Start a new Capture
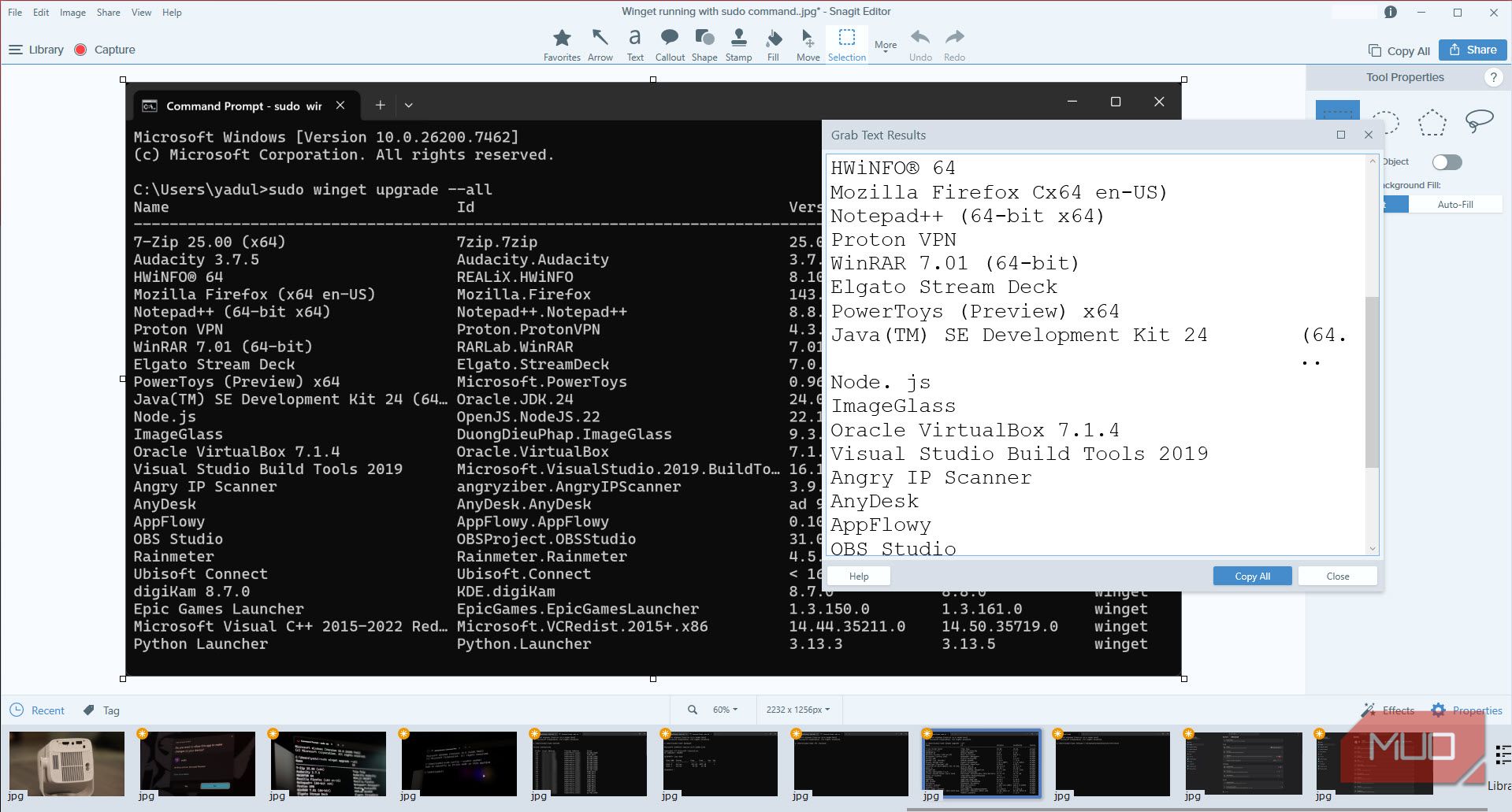The image size is (1512, 812). coord(105,50)
